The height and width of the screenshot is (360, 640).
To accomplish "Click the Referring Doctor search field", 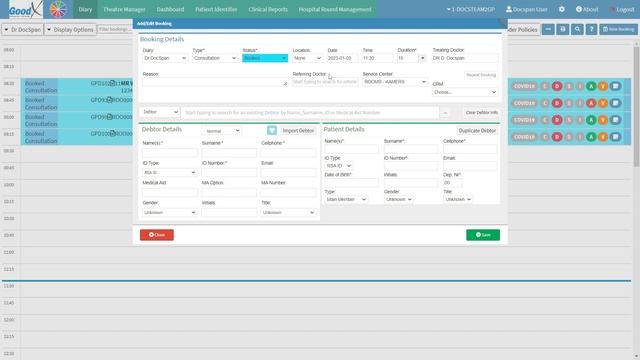I will [325, 82].
